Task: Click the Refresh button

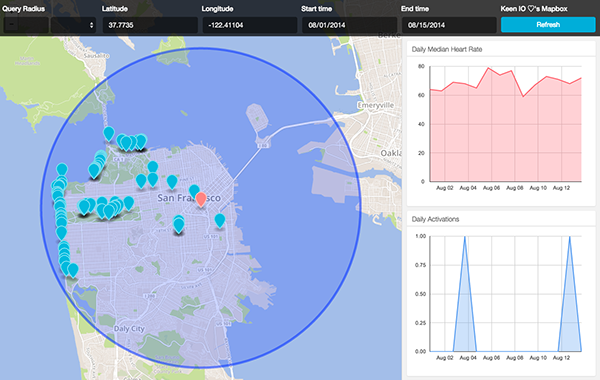Action: tap(548, 24)
